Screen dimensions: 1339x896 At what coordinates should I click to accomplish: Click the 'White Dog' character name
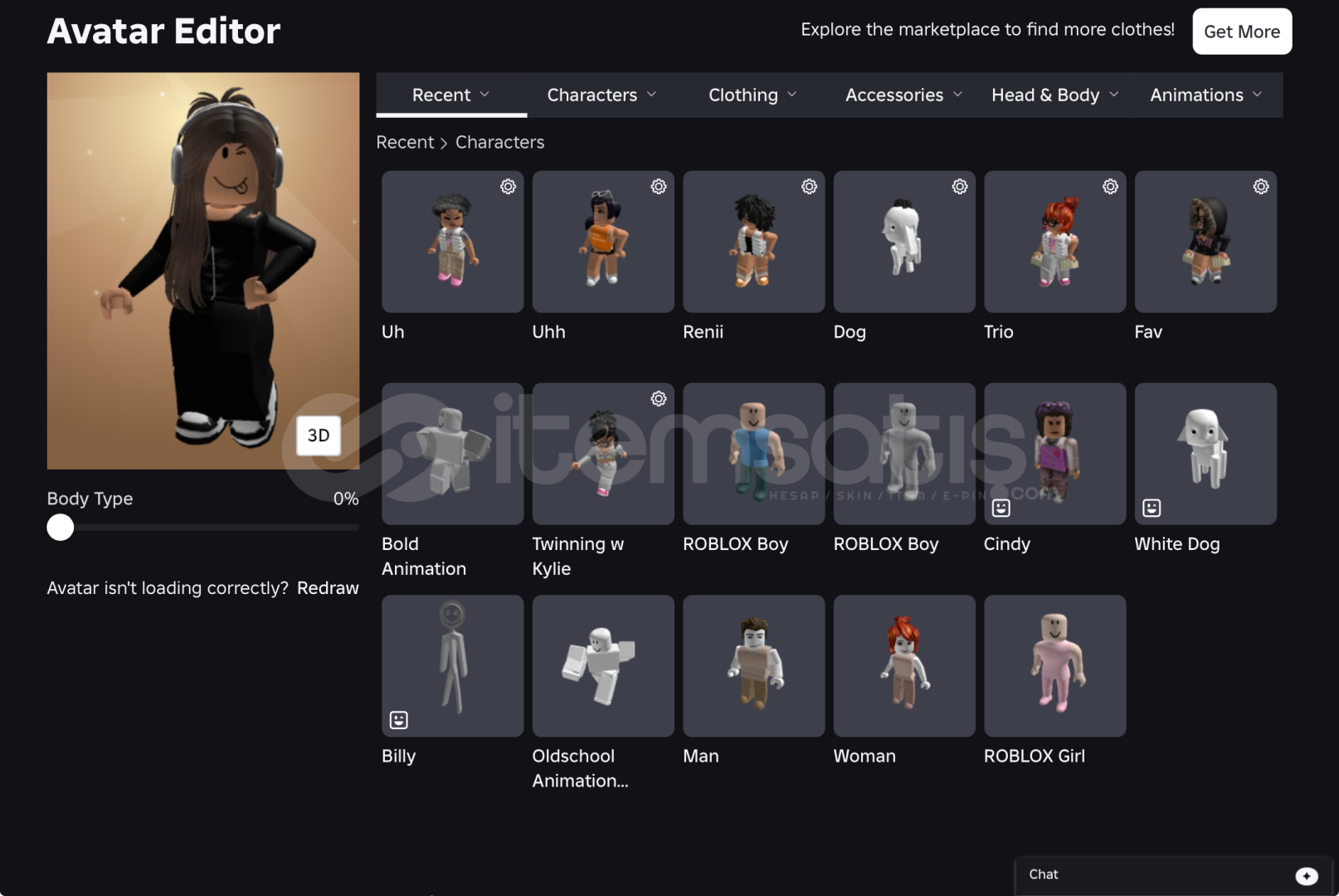pyautogui.click(x=1177, y=544)
